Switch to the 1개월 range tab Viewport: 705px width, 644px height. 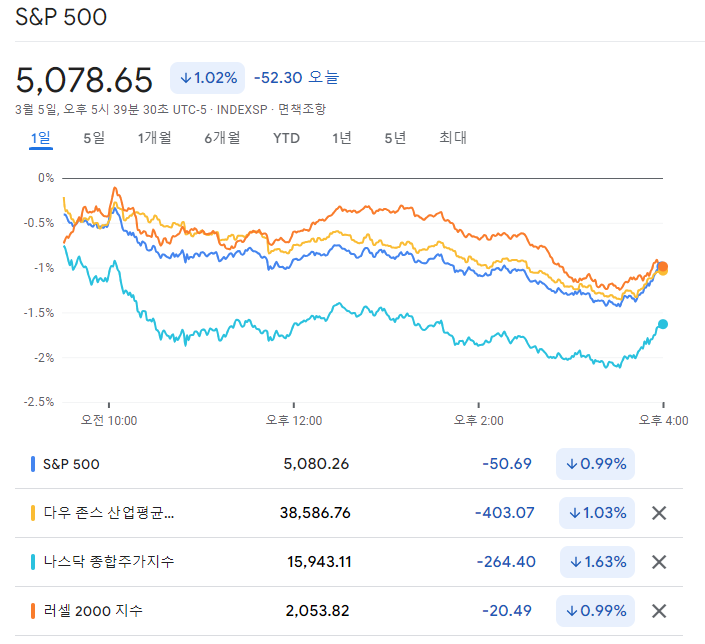[154, 138]
